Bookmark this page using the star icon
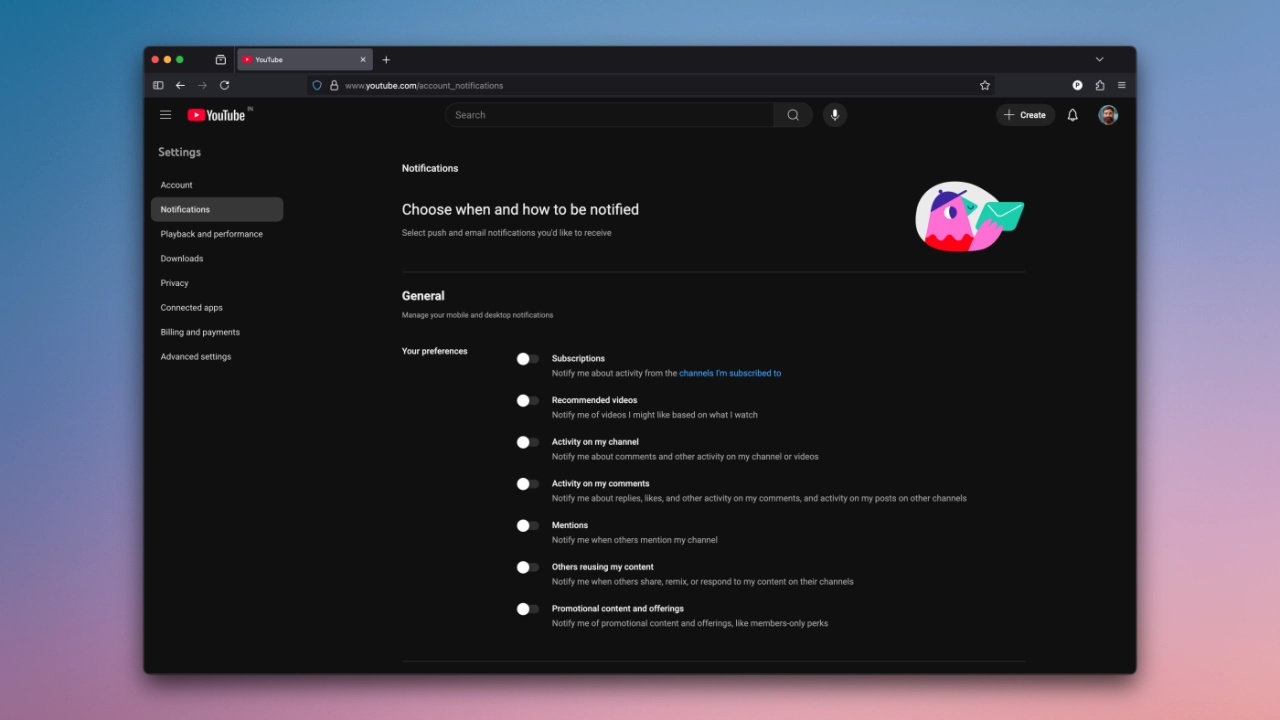Viewport: 1280px width, 720px height. pos(984,85)
